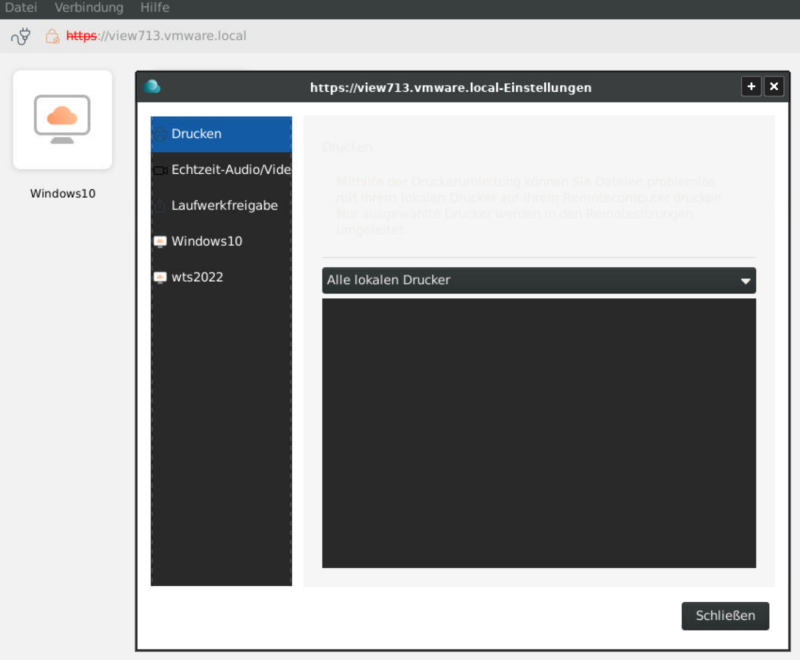This screenshot has width=800, height=660.
Task: Expand the Alle lokalen Drucker dropdown
Action: pyautogui.click(x=539, y=281)
